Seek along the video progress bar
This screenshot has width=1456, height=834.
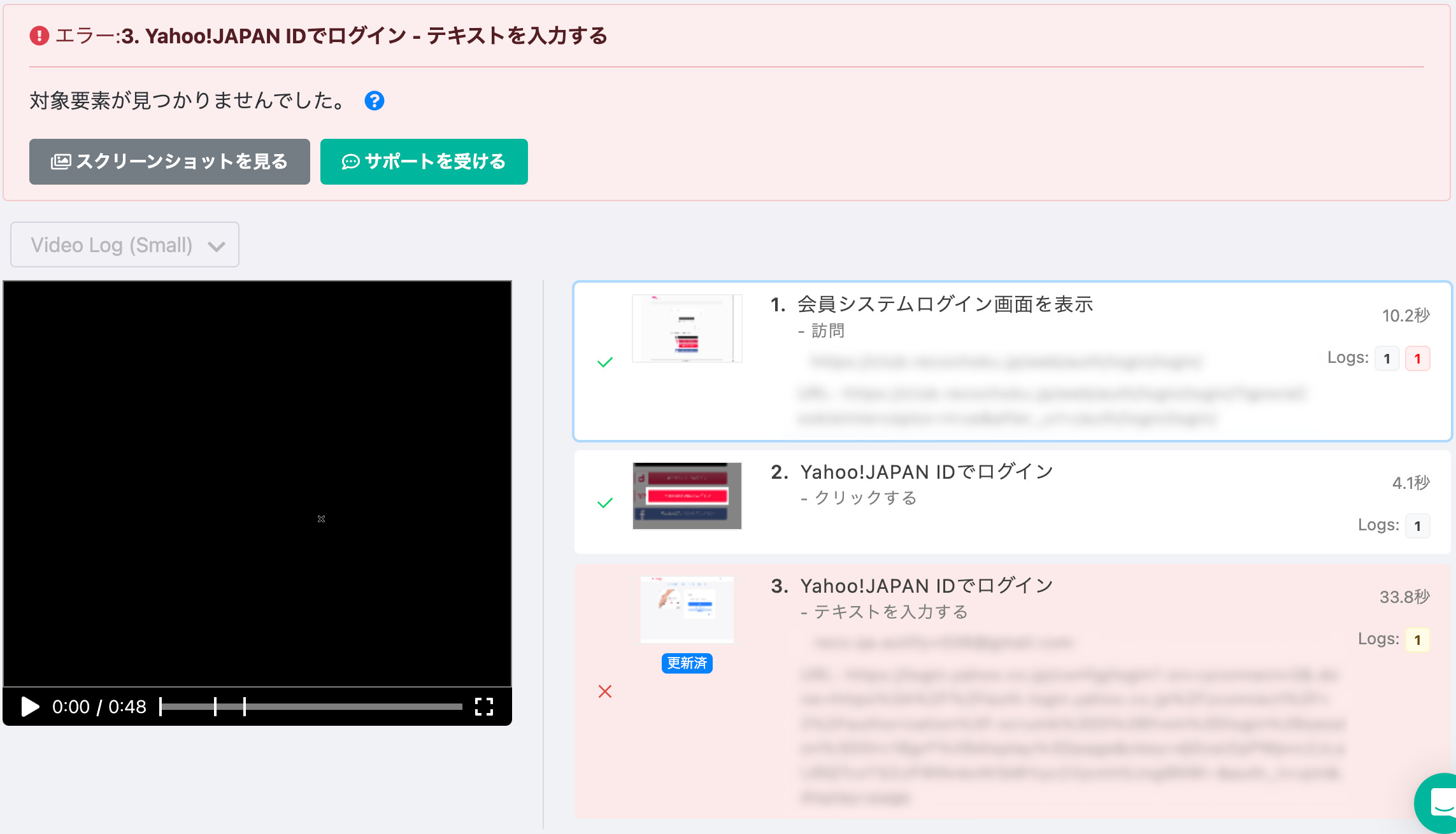[x=312, y=707]
